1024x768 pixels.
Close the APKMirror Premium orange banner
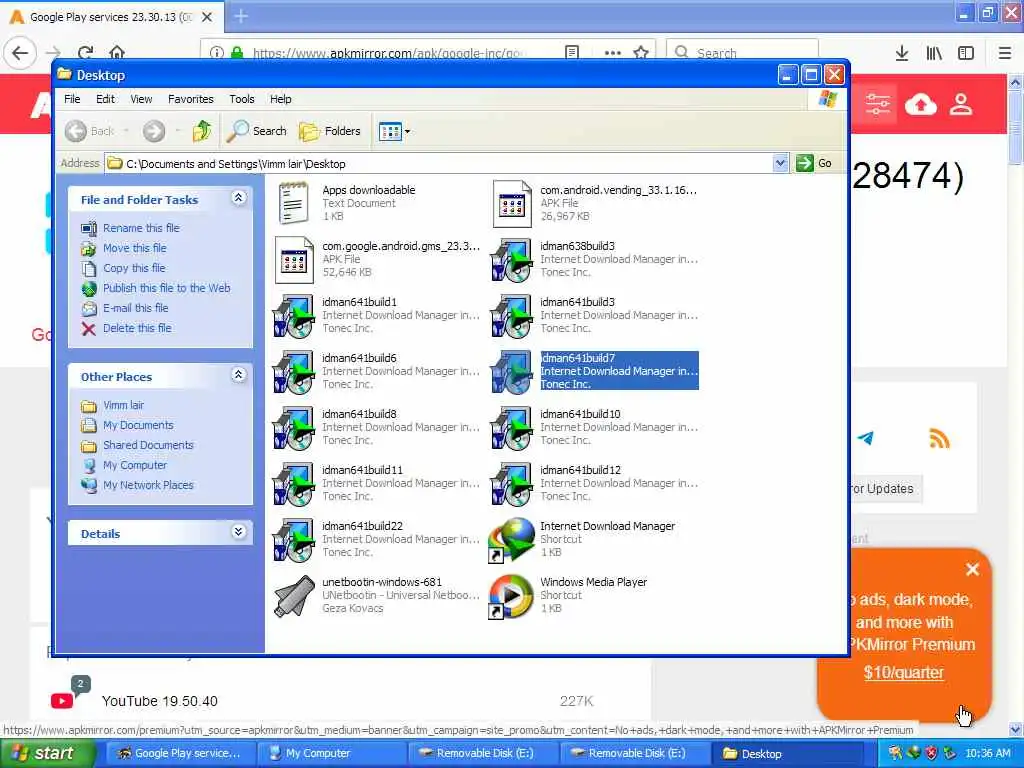coord(972,569)
